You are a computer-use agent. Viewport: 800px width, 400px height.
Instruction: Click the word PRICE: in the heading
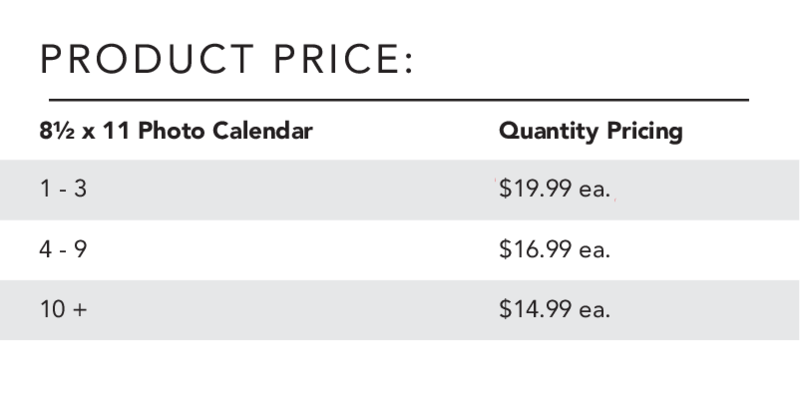[x=343, y=59]
